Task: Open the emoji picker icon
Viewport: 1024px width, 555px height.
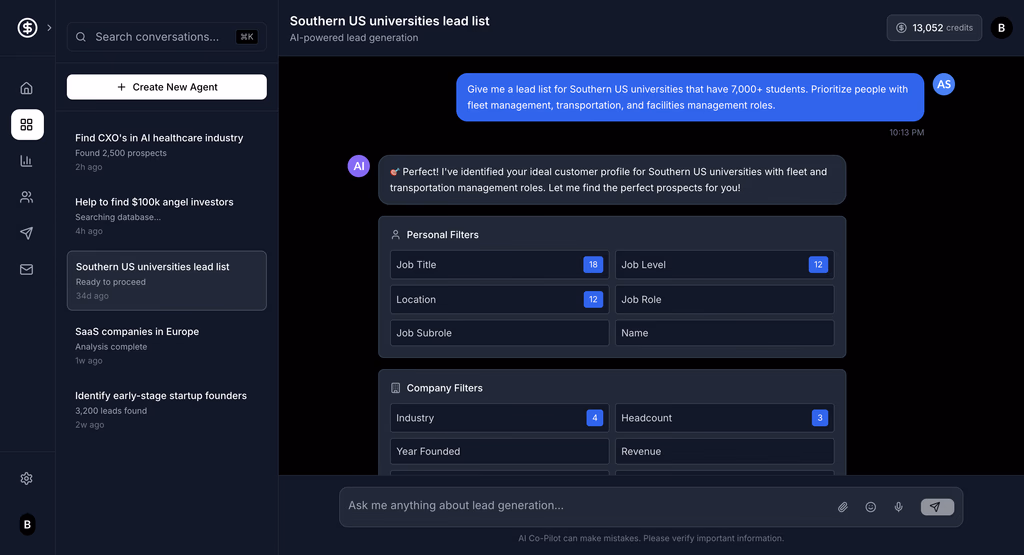Action: tap(871, 507)
